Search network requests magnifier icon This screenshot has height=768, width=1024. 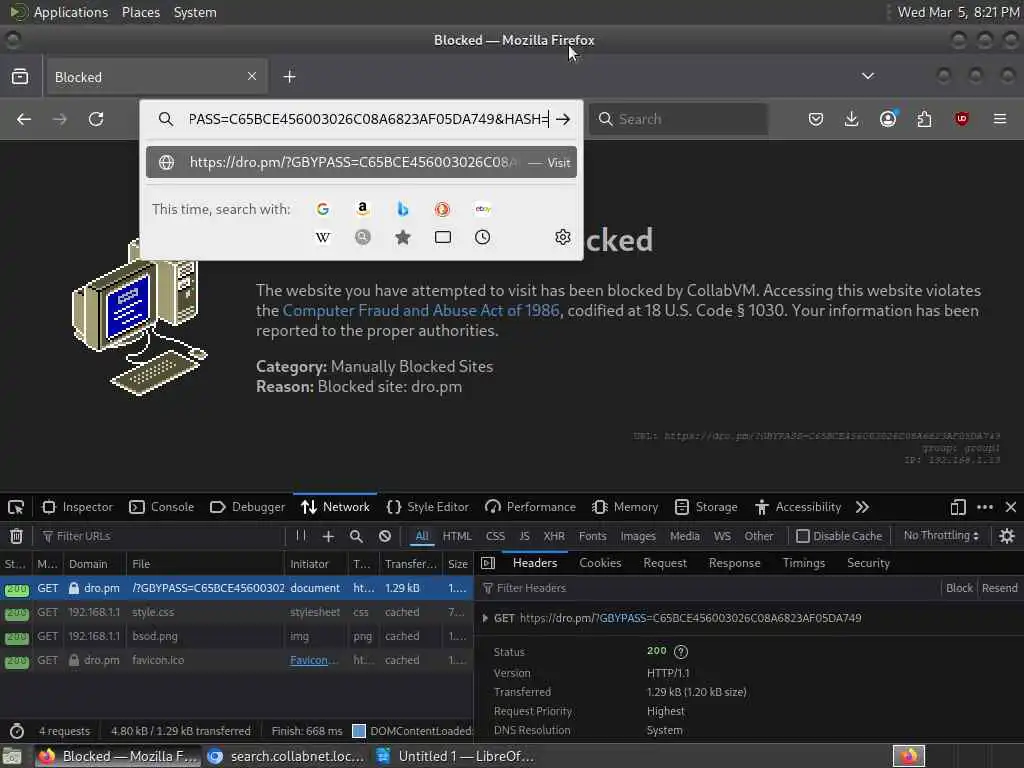coord(356,536)
